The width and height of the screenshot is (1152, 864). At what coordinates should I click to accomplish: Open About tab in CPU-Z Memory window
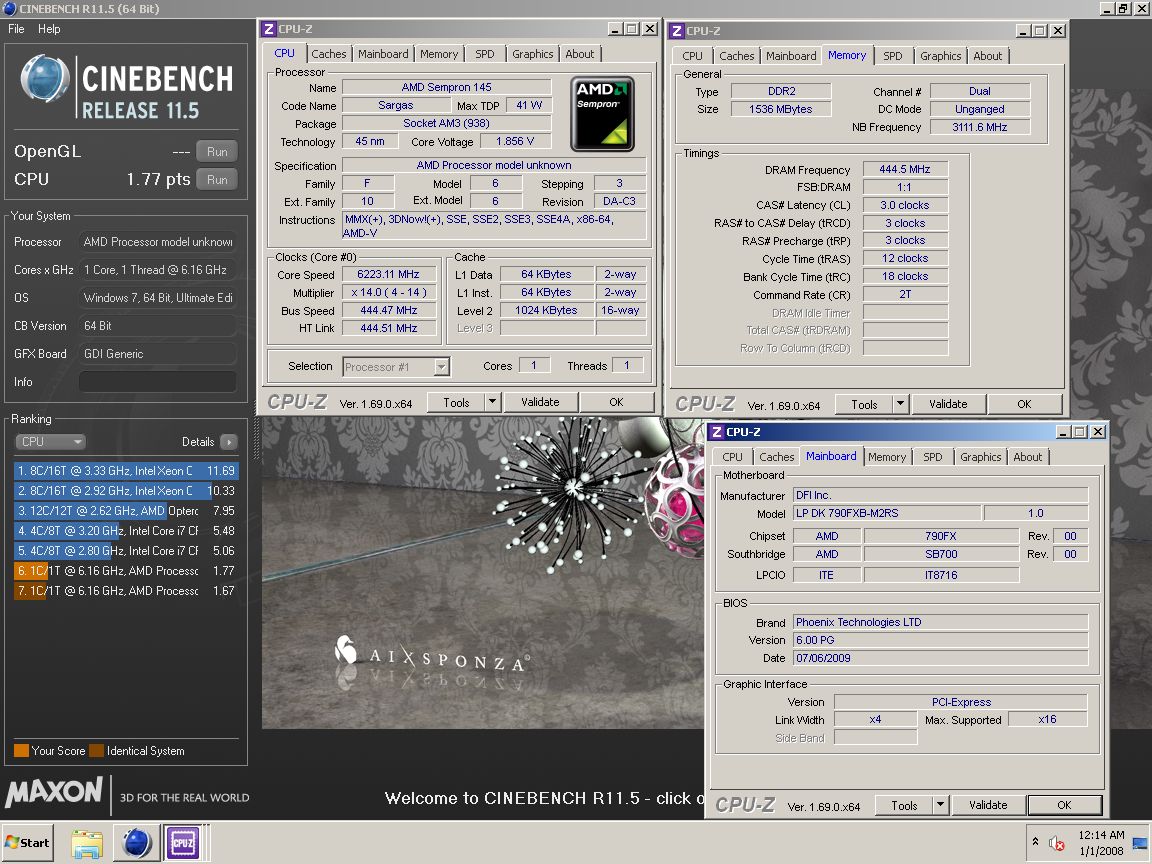987,56
